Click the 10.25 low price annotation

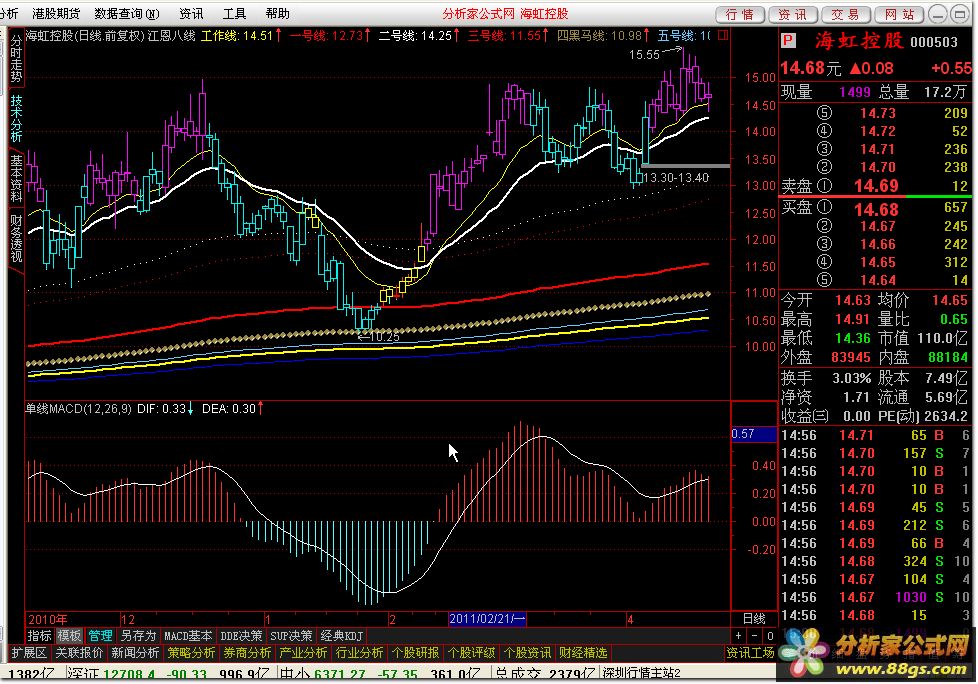(x=384, y=337)
